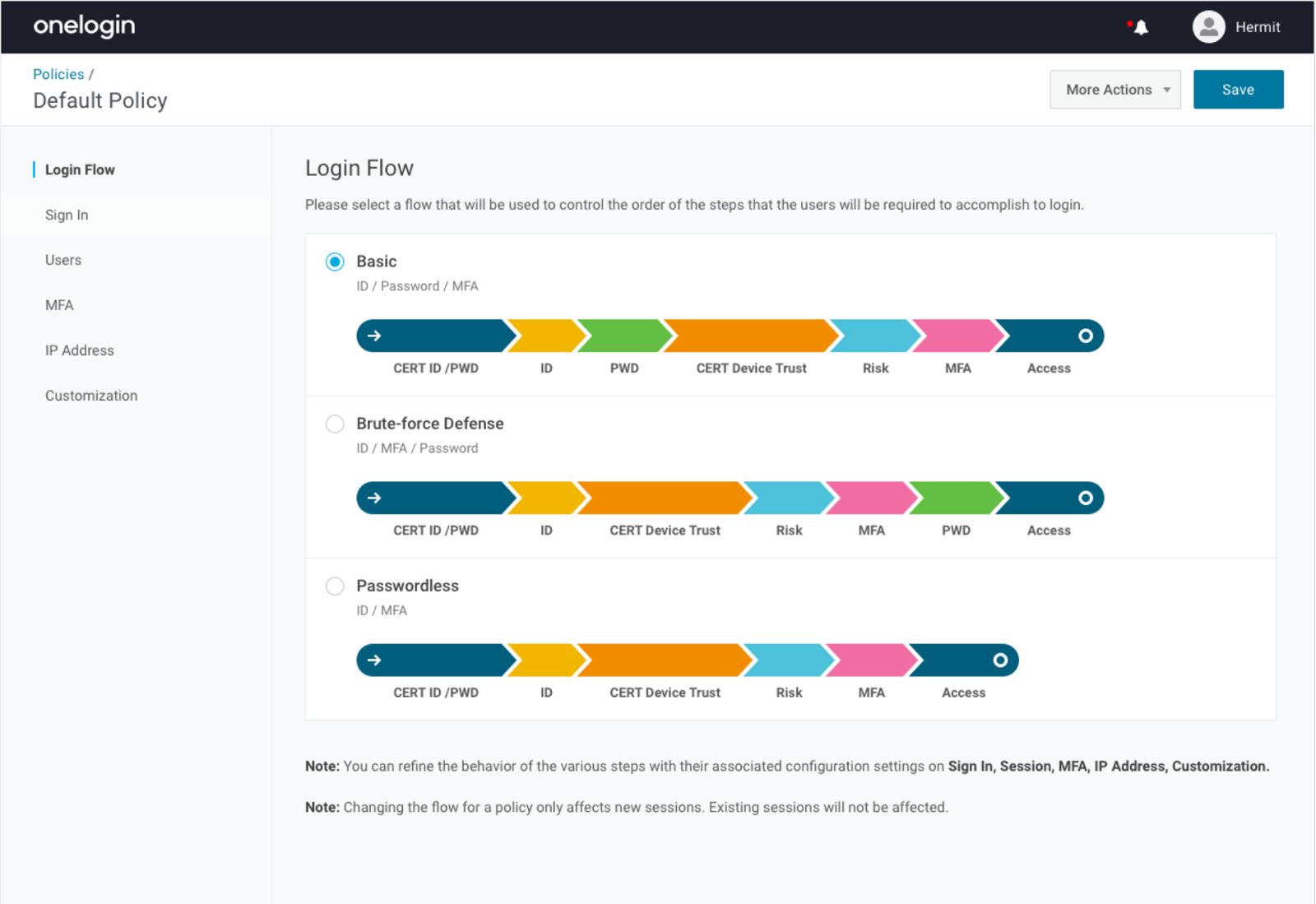Click the onelogin logo
This screenshot has width=1316, height=904.
(x=84, y=26)
